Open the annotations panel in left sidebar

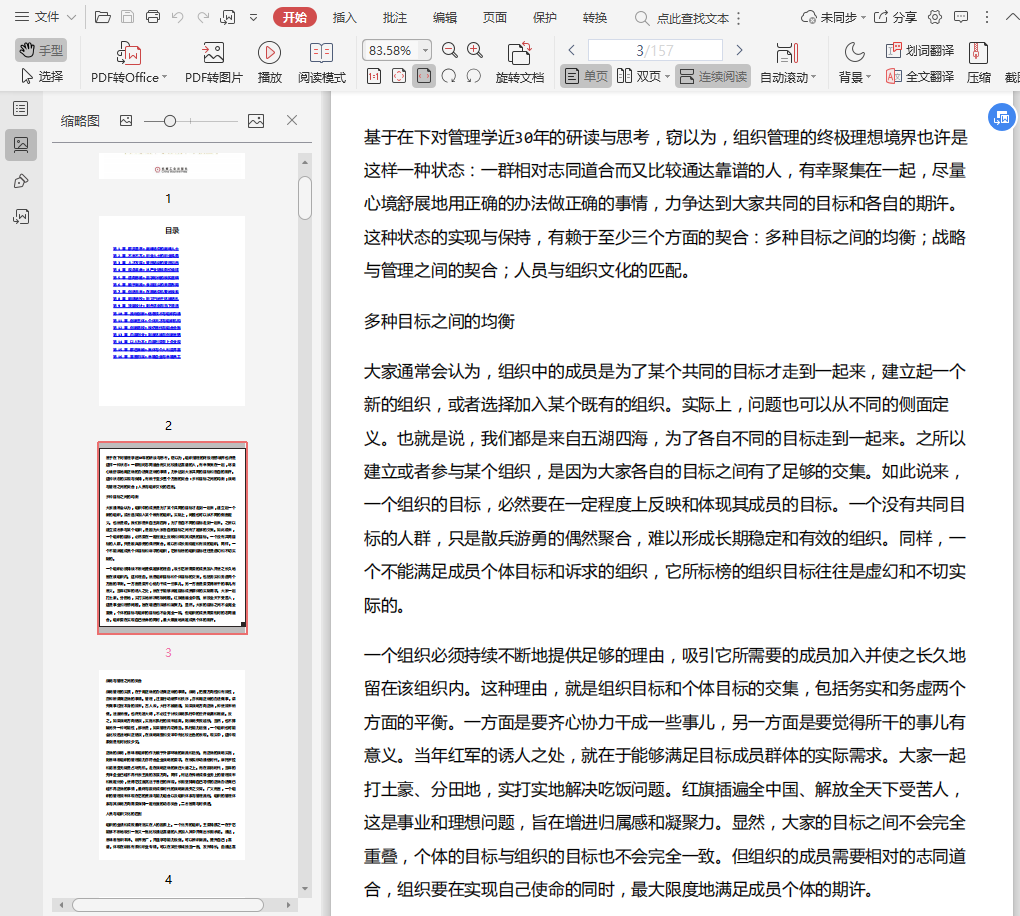click(20, 181)
